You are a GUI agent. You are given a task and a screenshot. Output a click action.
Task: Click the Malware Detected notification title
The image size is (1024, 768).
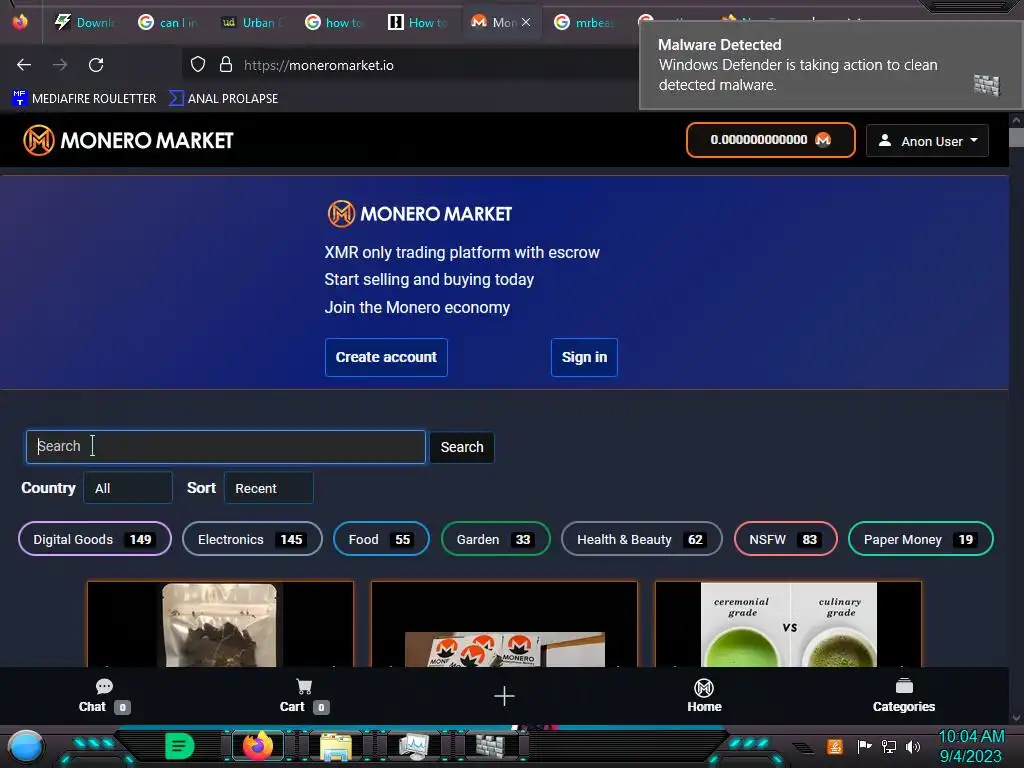[x=720, y=44]
